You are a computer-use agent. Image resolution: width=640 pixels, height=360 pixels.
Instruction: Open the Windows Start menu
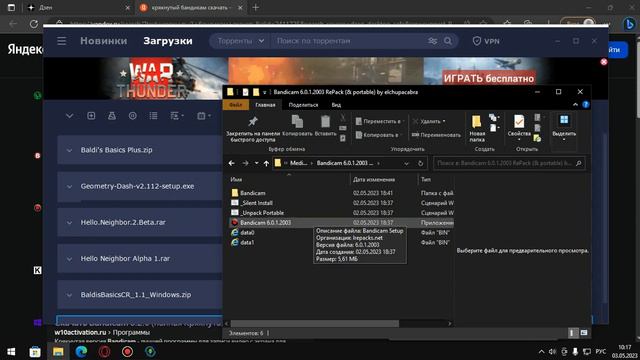click(11, 351)
